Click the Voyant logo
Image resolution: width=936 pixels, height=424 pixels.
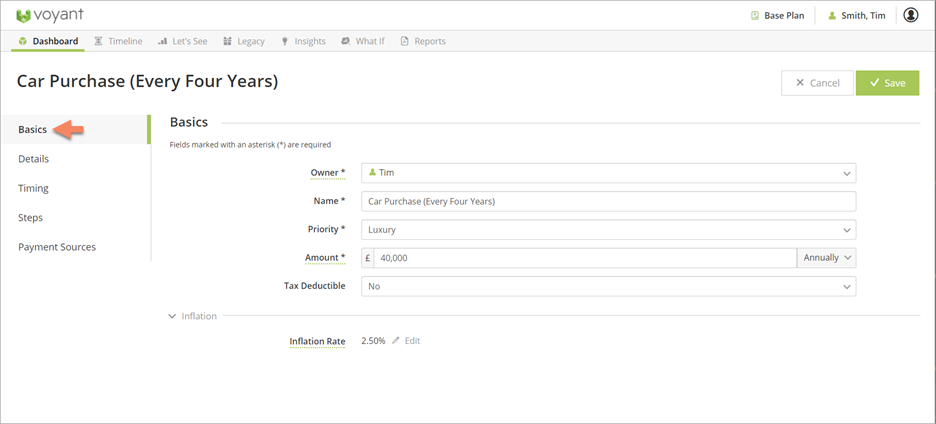coord(50,16)
